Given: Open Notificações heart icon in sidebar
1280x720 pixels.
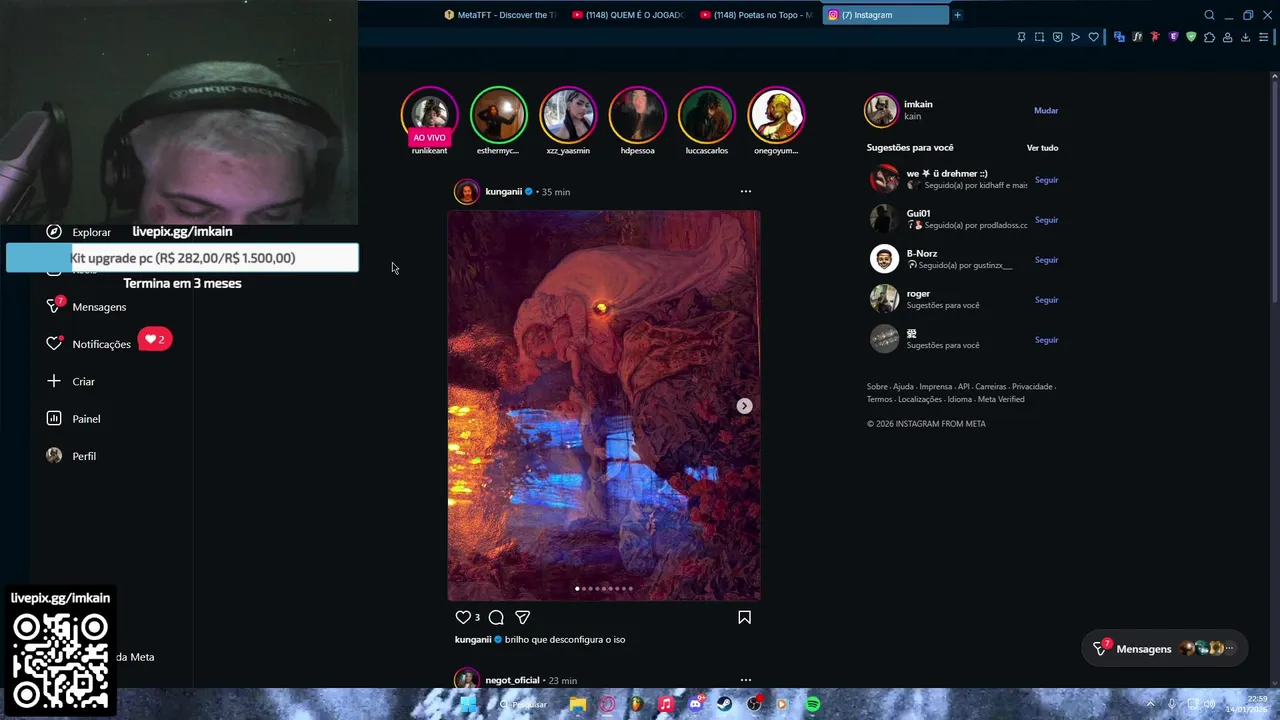Looking at the screenshot, I should (x=54, y=344).
